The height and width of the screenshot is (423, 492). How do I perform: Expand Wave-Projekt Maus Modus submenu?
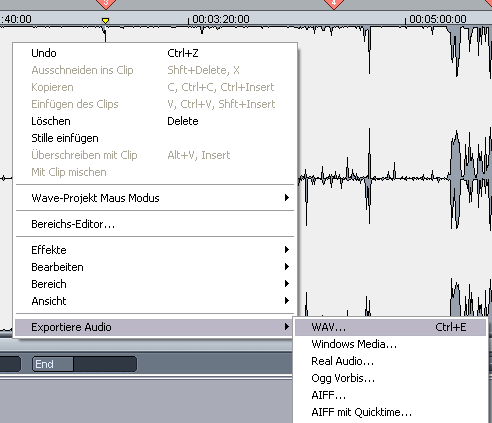point(155,198)
